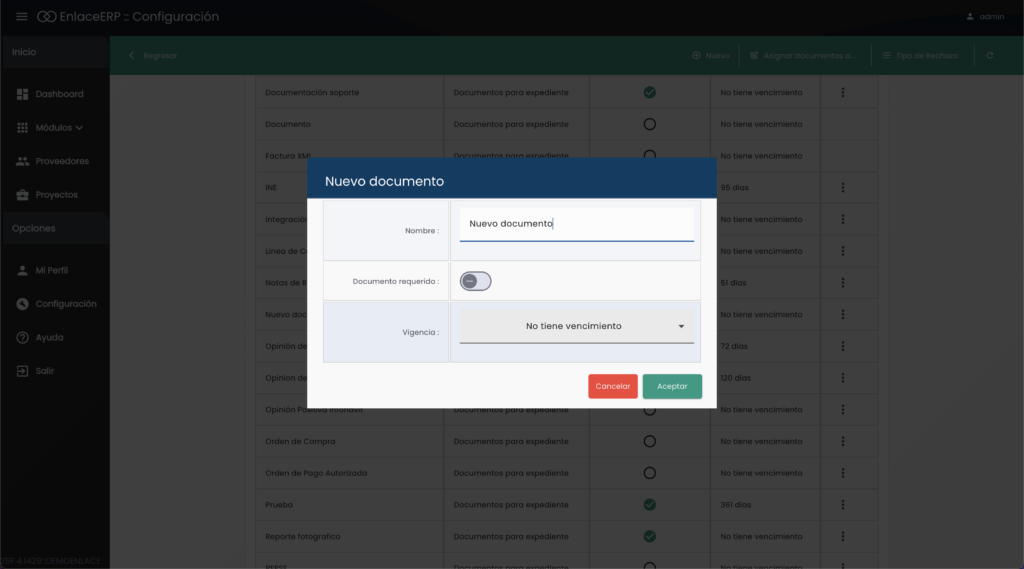Click the Configuración wrench icon
Viewport: 1024px width, 569px height.
pos(22,304)
